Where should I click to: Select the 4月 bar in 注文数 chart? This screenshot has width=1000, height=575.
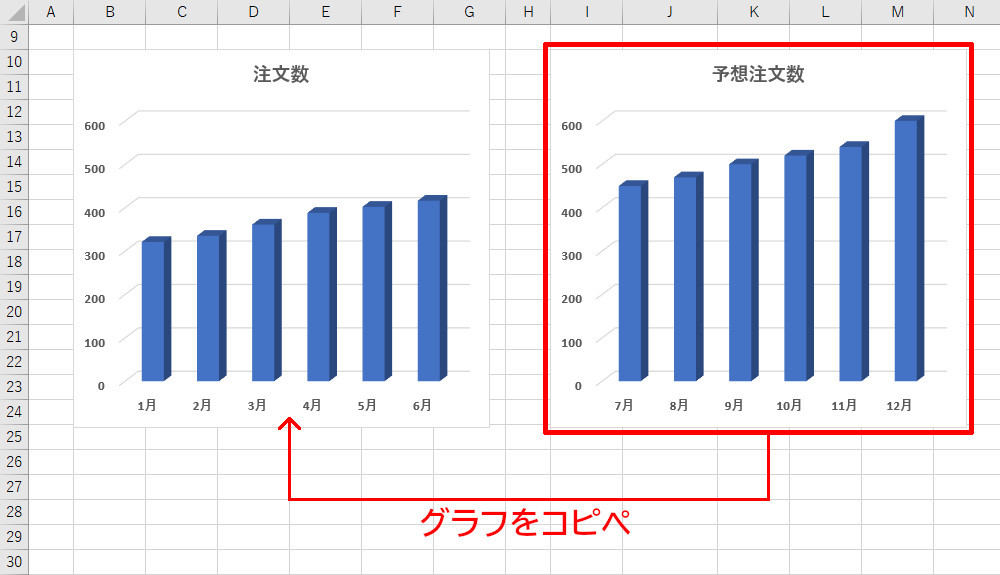(322, 295)
